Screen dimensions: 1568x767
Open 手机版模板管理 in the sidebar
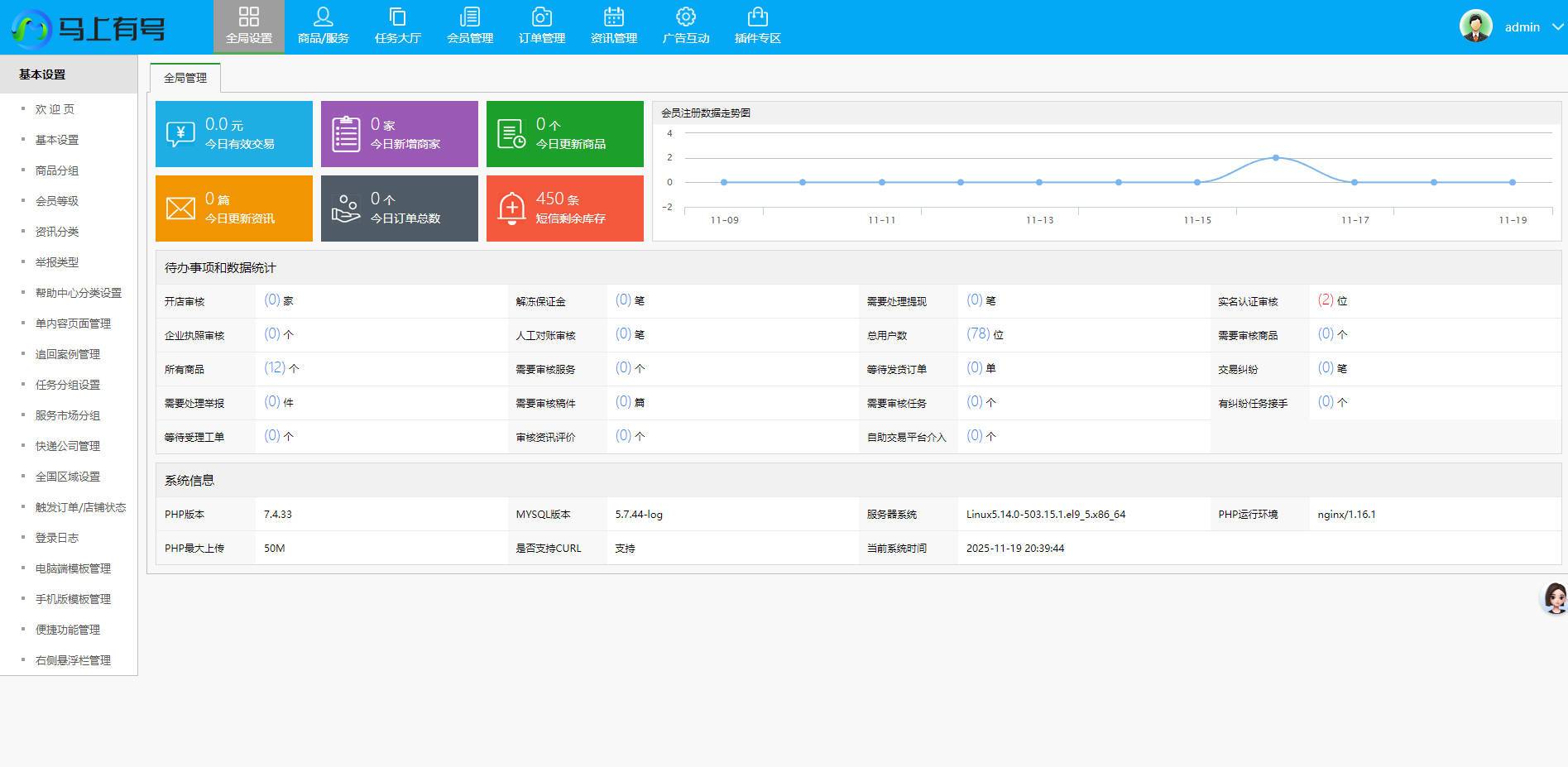tap(73, 598)
